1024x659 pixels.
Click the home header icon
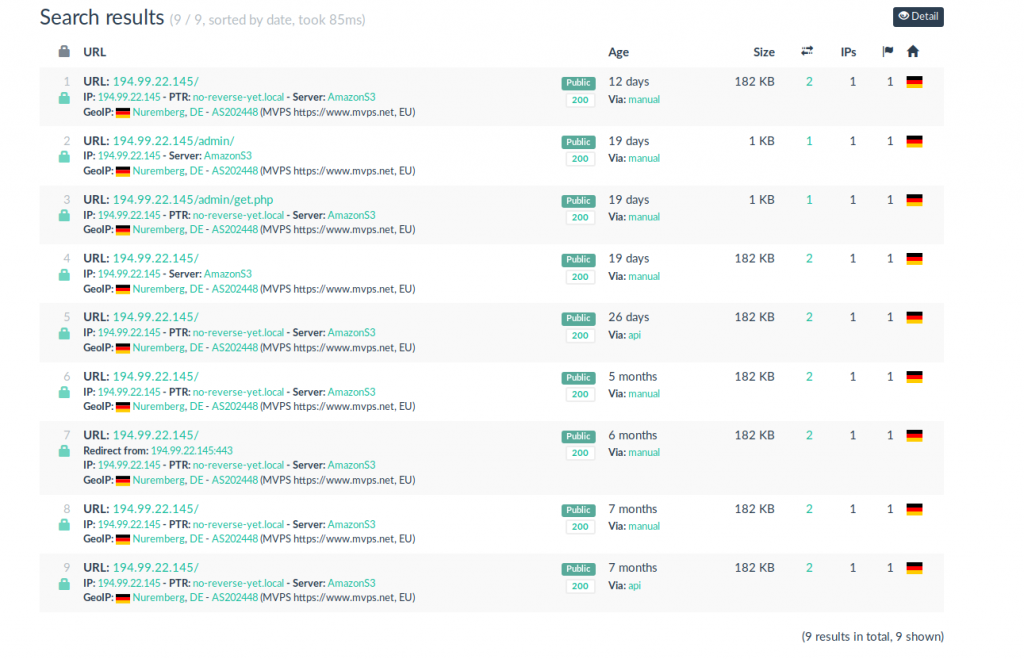point(913,52)
